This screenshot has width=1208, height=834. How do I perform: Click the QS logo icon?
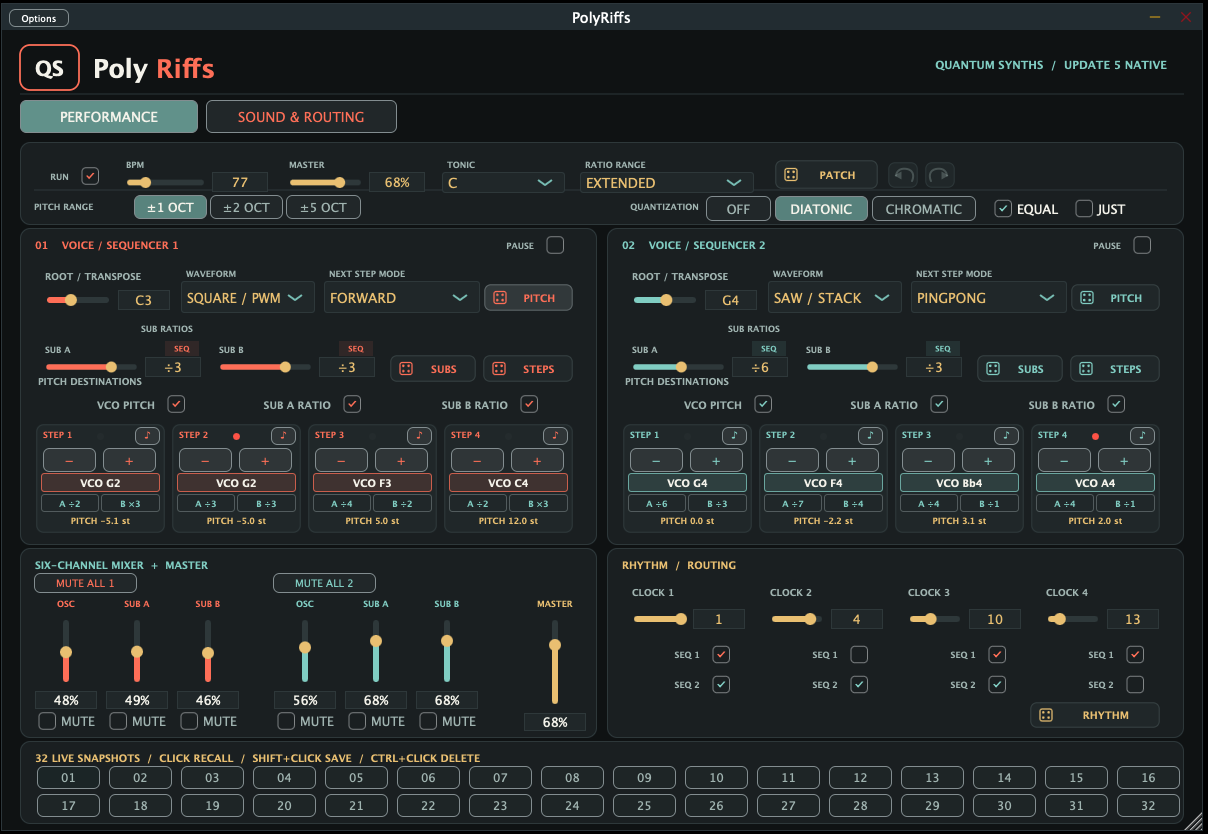tap(49, 68)
